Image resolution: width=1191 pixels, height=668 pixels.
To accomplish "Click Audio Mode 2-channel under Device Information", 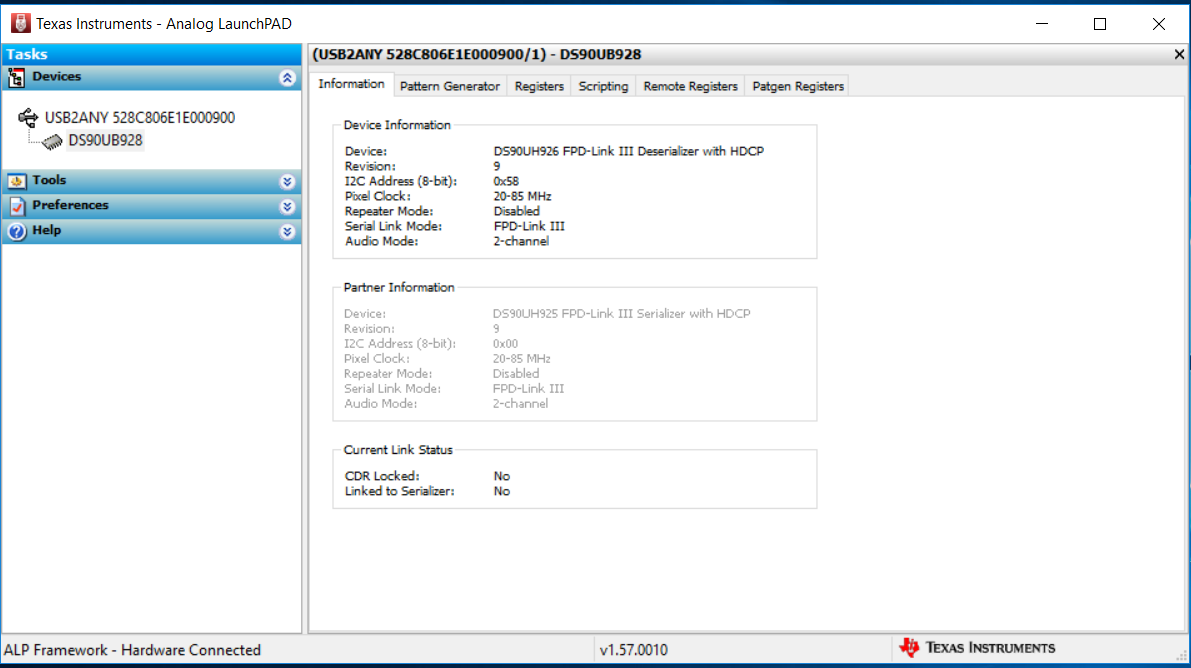I will click(521, 241).
